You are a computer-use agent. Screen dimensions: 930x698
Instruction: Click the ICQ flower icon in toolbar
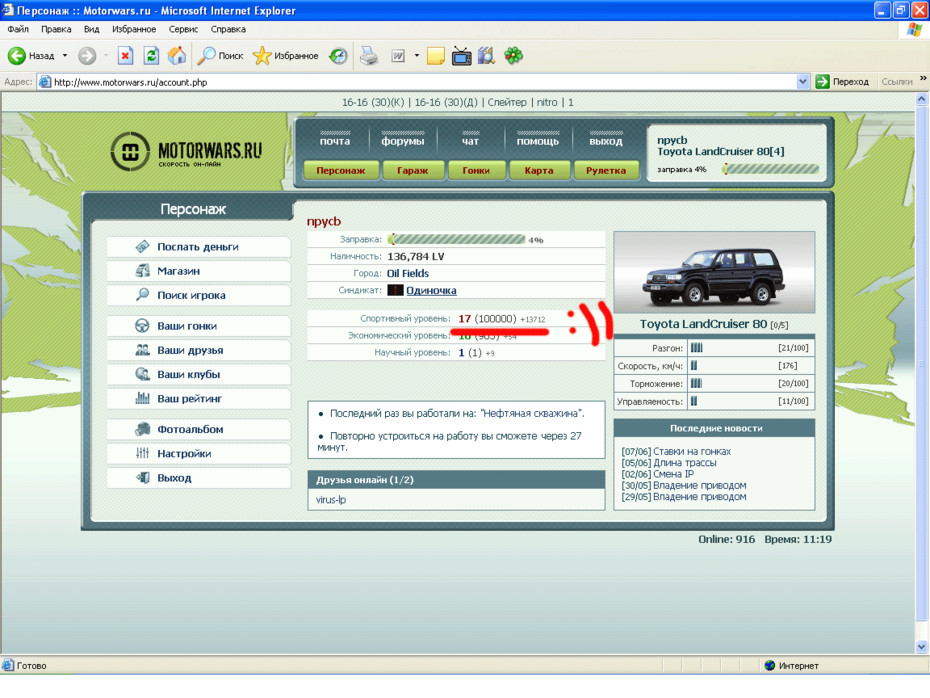point(514,56)
